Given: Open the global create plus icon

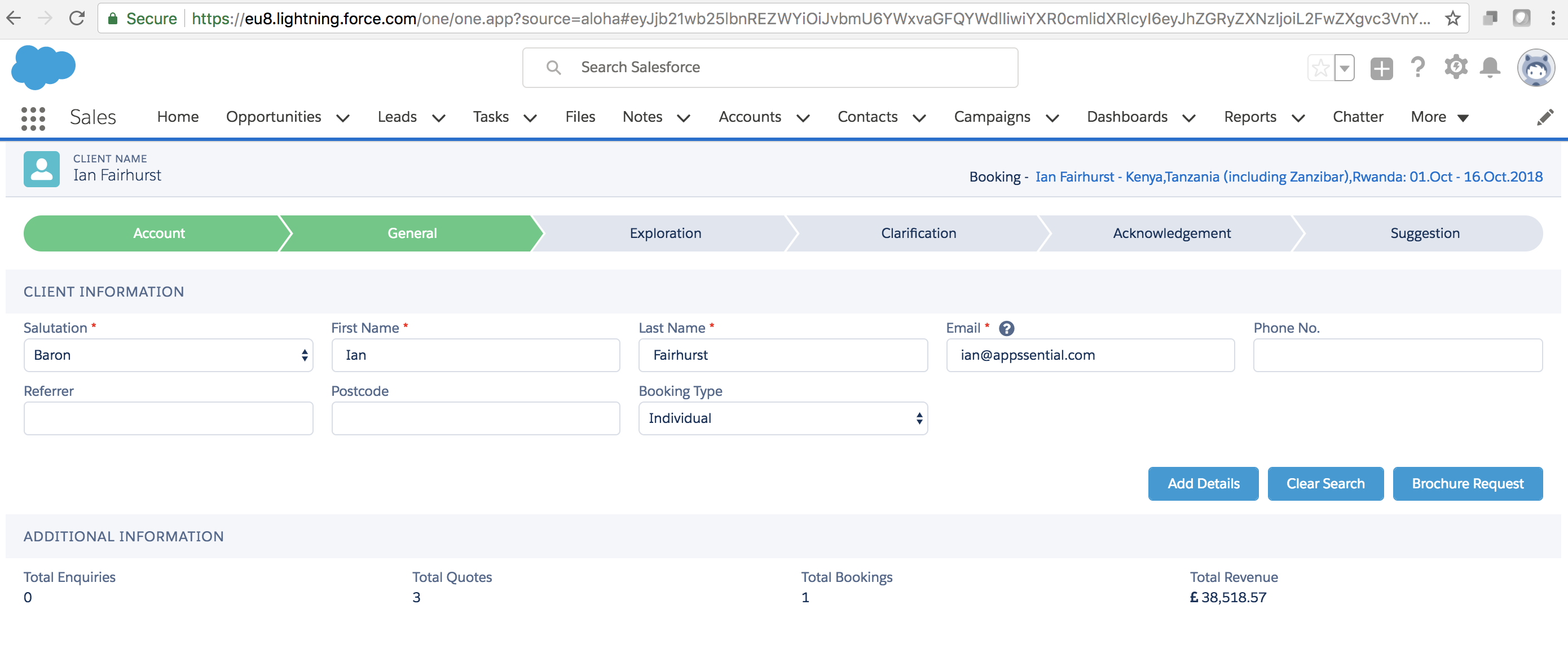Looking at the screenshot, I should pyautogui.click(x=1382, y=67).
